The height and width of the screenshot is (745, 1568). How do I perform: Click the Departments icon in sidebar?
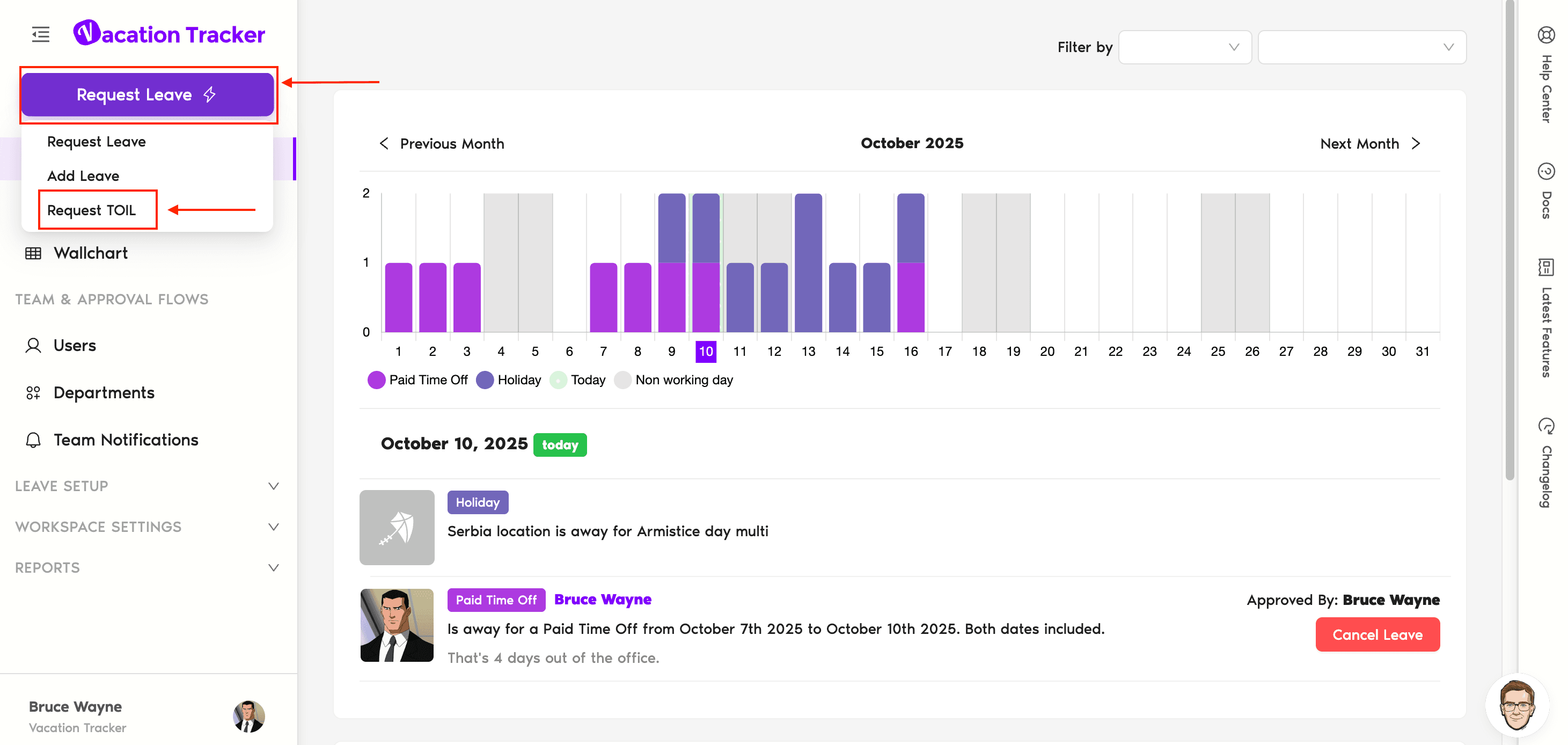33,393
